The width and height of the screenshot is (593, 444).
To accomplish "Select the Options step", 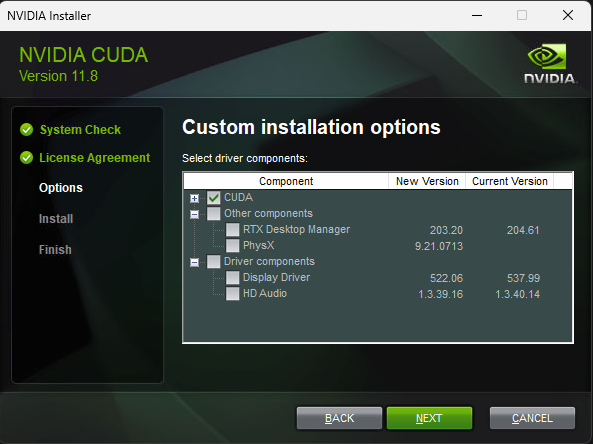I will (x=61, y=188).
